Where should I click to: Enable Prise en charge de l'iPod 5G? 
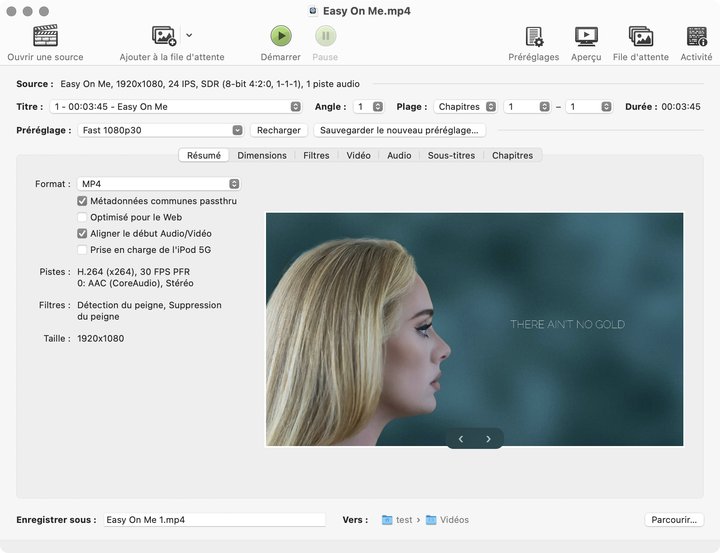point(82,250)
